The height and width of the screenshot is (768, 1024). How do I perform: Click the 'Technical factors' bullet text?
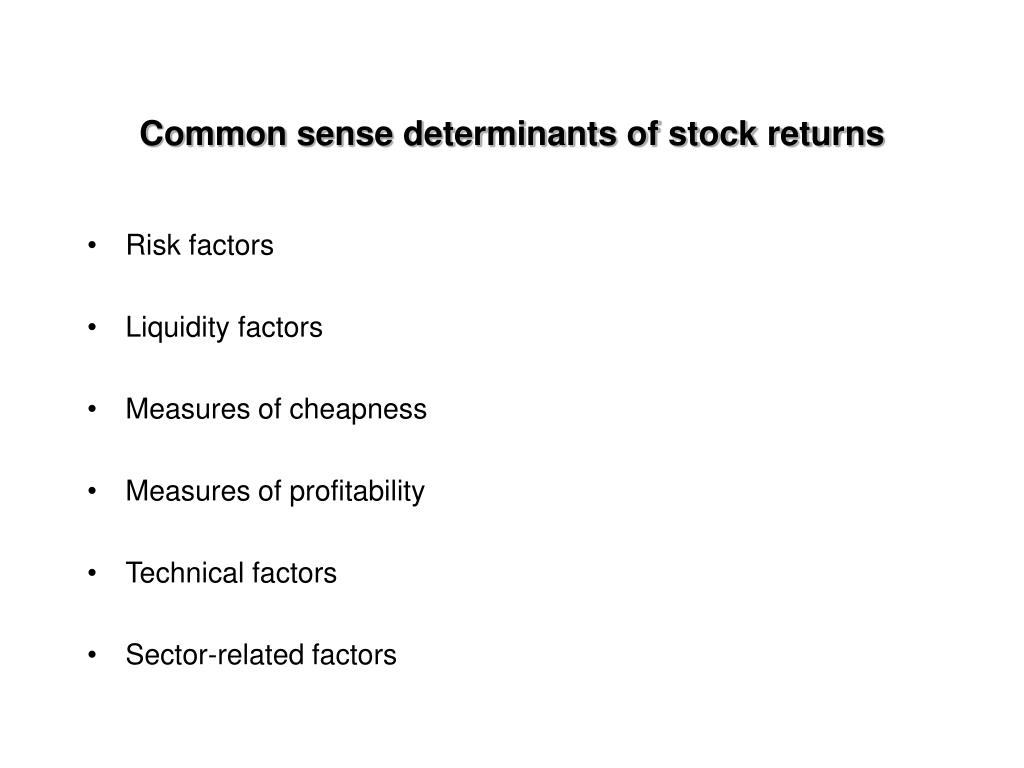coord(231,573)
